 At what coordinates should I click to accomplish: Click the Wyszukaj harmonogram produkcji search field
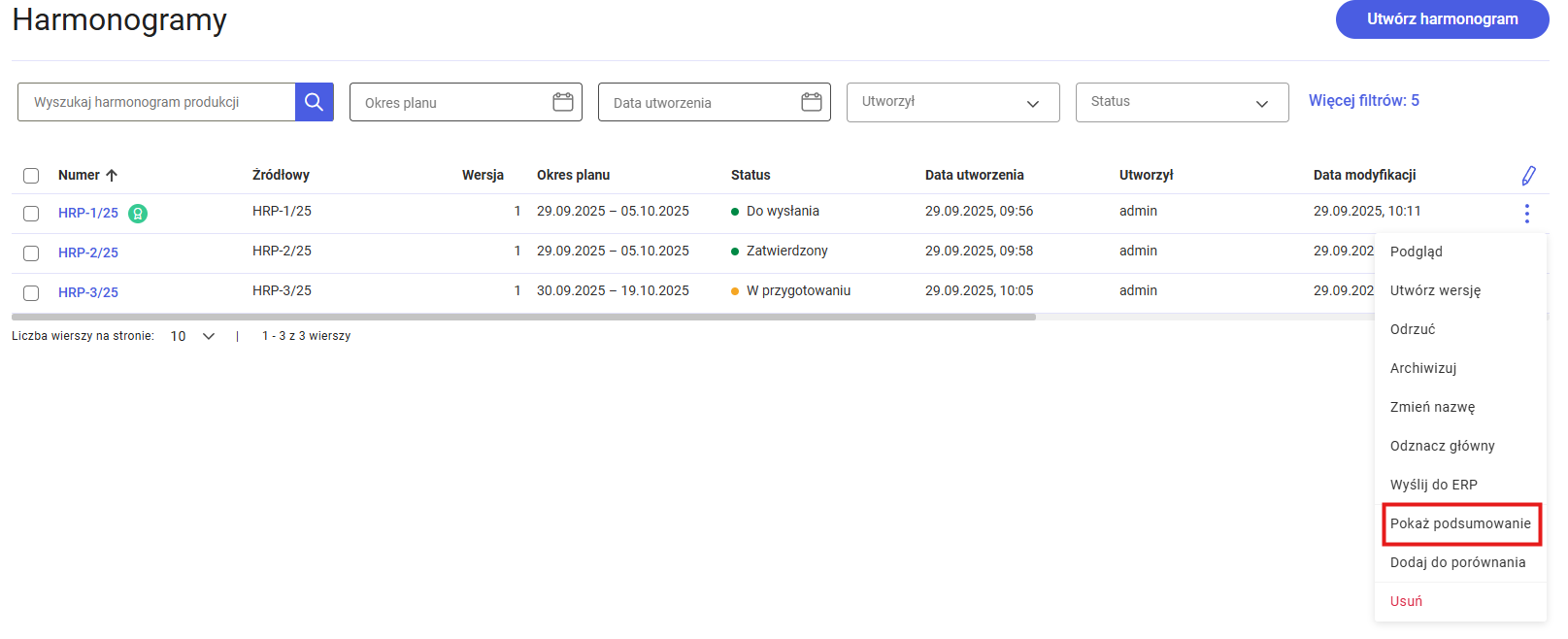click(156, 102)
